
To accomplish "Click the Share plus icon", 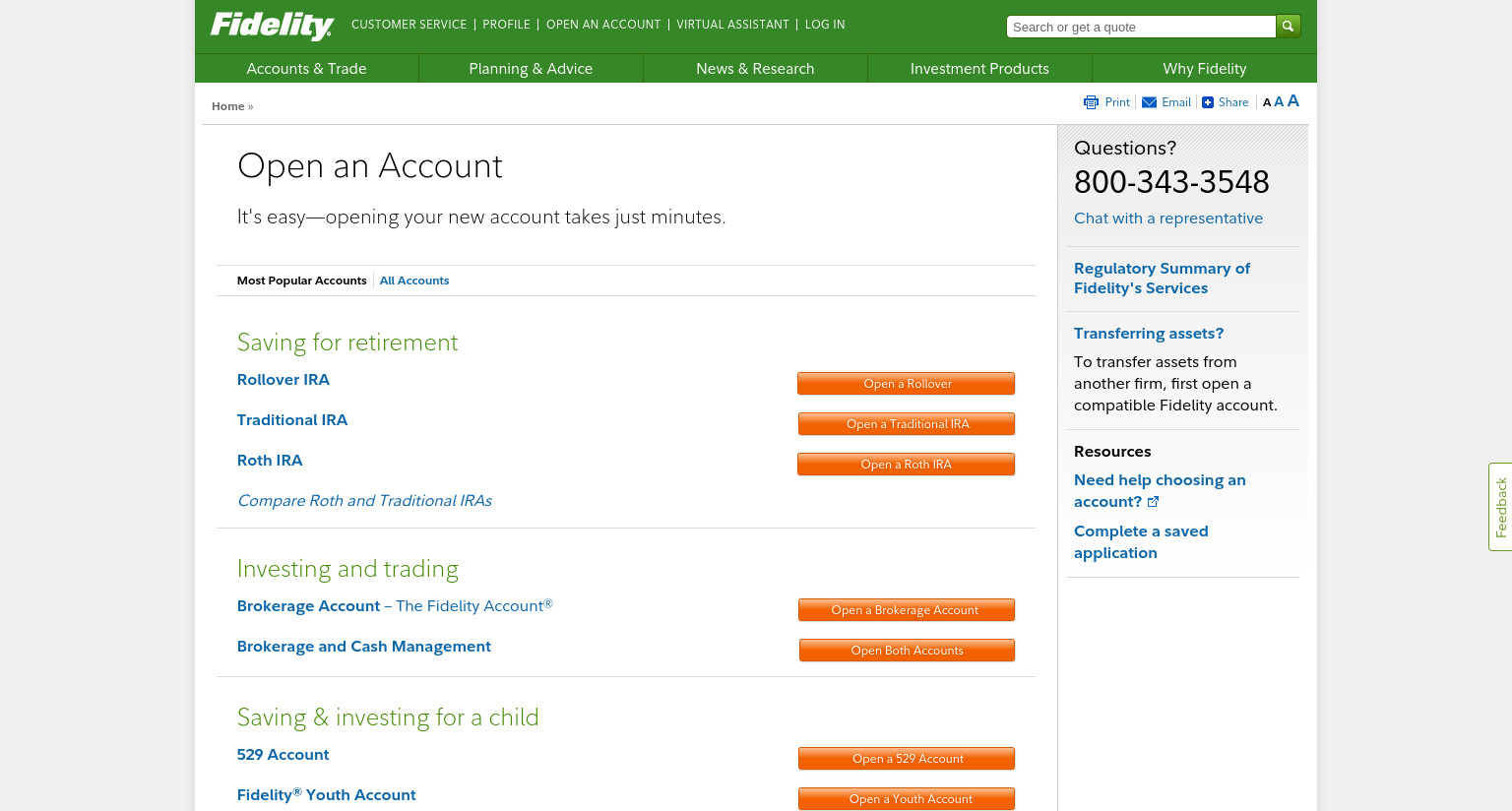I will (1208, 102).
